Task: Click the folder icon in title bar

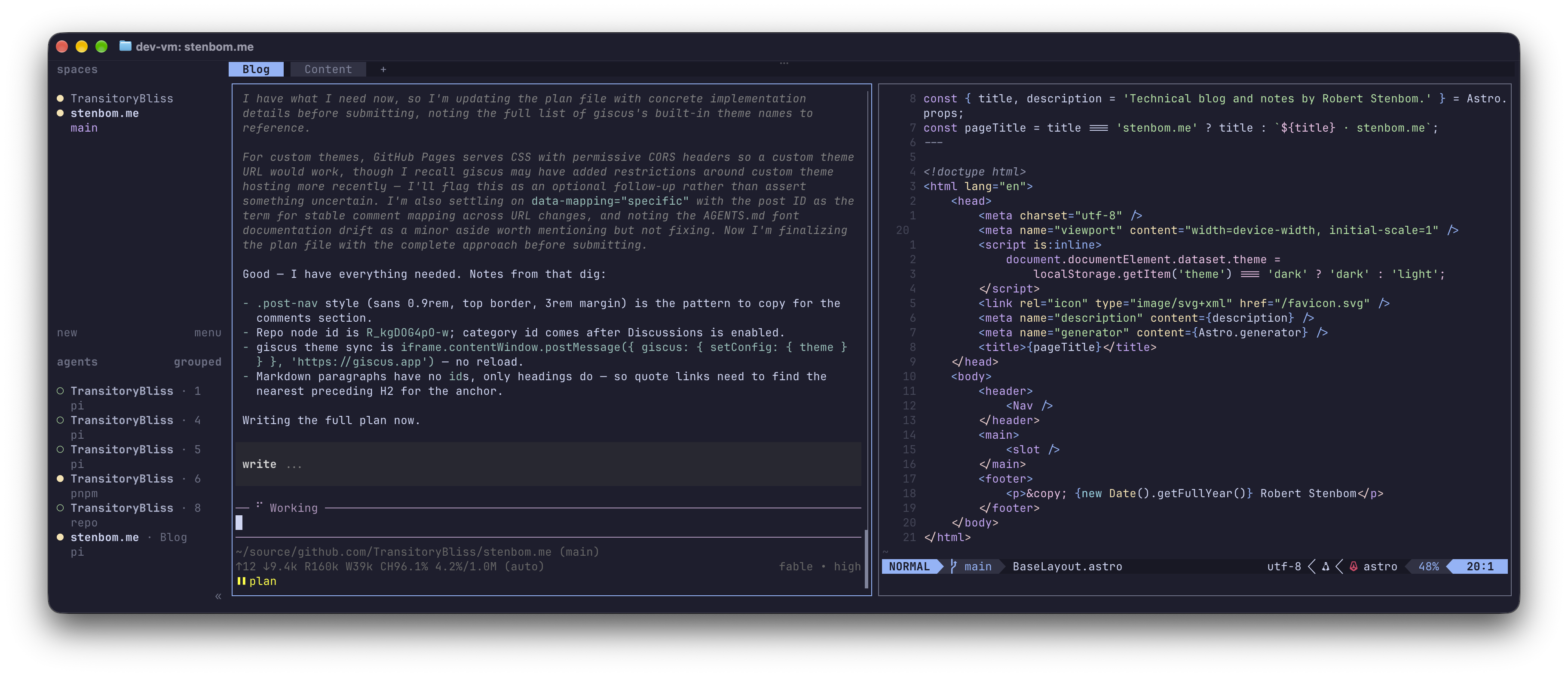Action: click(x=126, y=46)
